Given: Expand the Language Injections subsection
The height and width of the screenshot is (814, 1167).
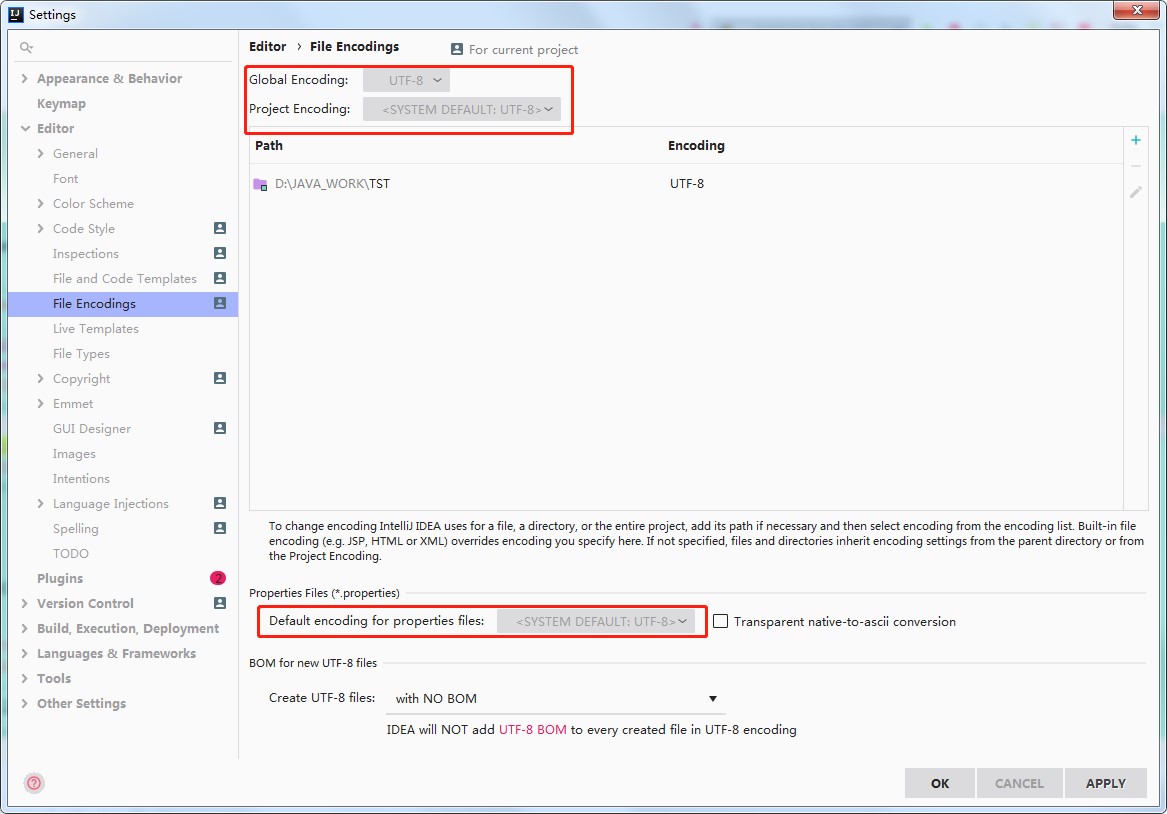Looking at the screenshot, I should (x=40, y=504).
